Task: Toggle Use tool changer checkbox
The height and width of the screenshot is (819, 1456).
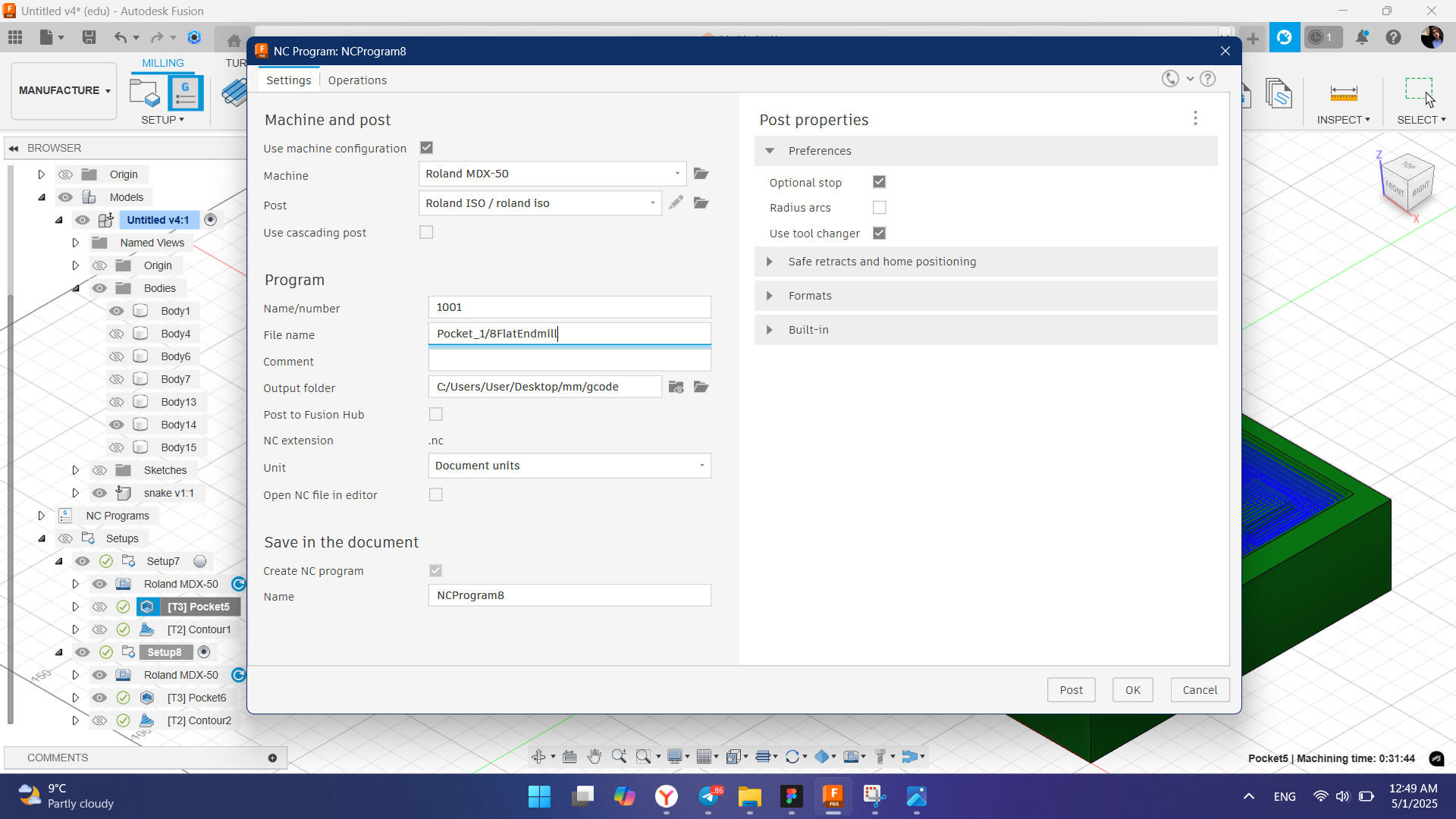Action: point(879,233)
